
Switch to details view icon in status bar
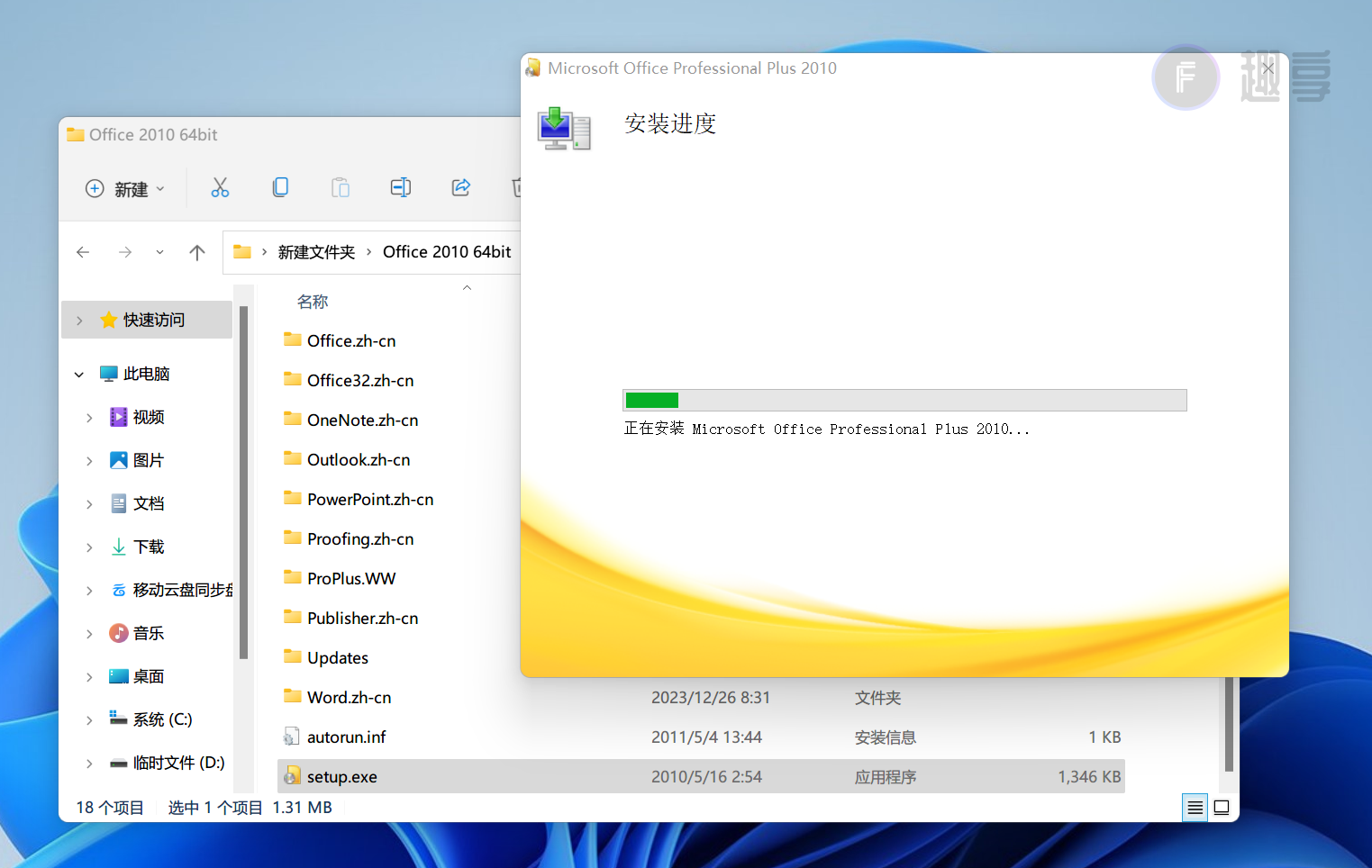[1195, 808]
